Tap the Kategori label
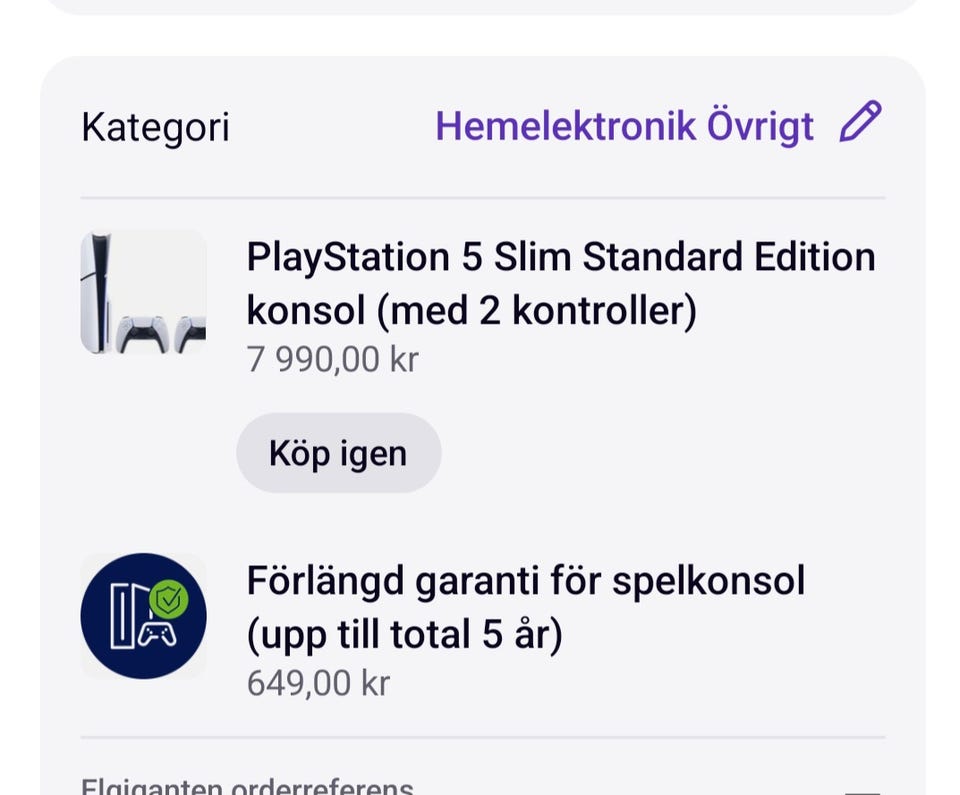 point(155,128)
